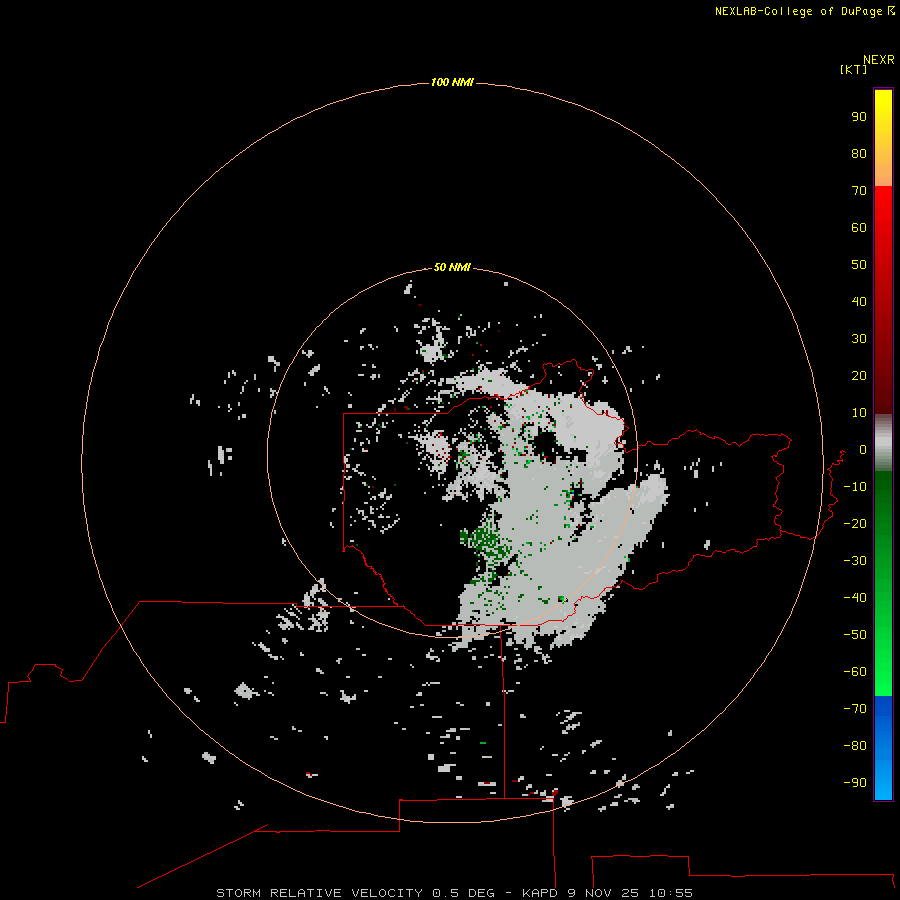Screen dimensions: 900x900
Task: Click the 100 NMI range ring label
Action: pos(452,82)
